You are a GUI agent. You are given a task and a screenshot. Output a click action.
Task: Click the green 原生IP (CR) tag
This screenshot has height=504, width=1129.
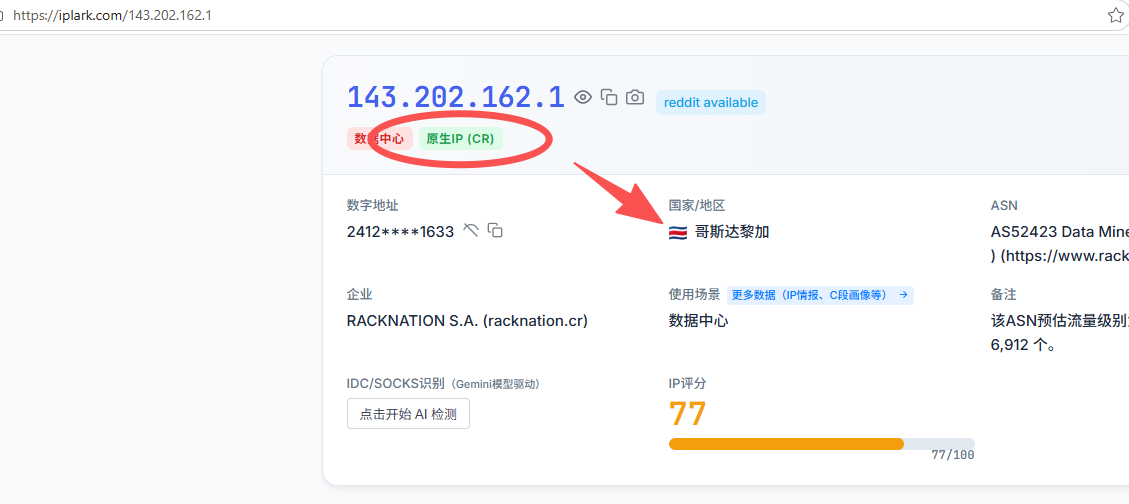click(x=461, y=139)
